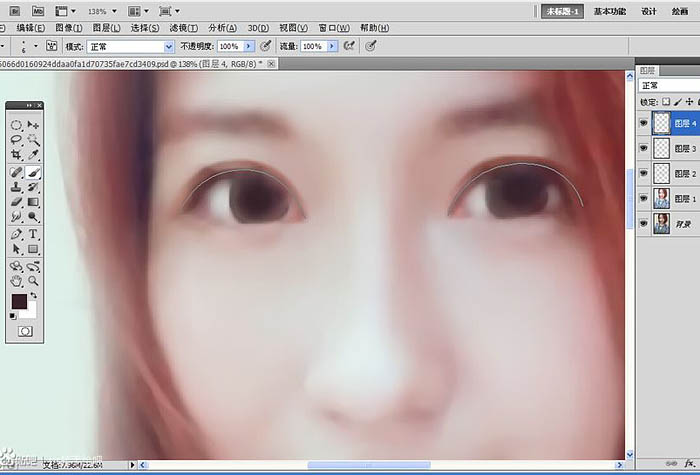Screen dimensions: 700x475
Task: Click the Quick Mask mode icon
Action: click(25, 331)
